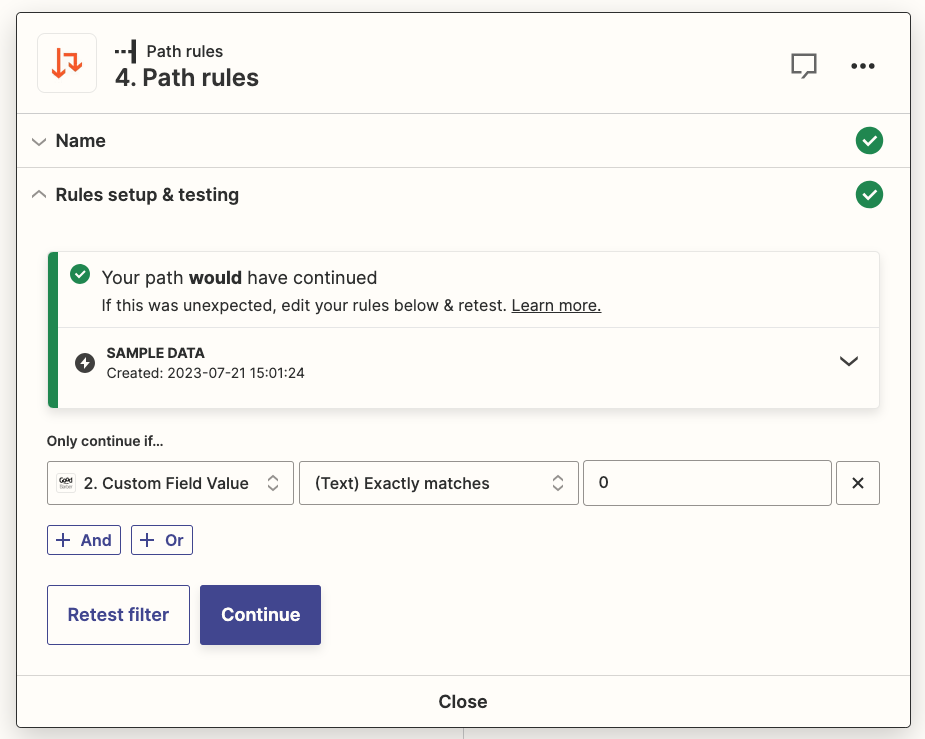Close the Path rules panel

coord(463,702)
